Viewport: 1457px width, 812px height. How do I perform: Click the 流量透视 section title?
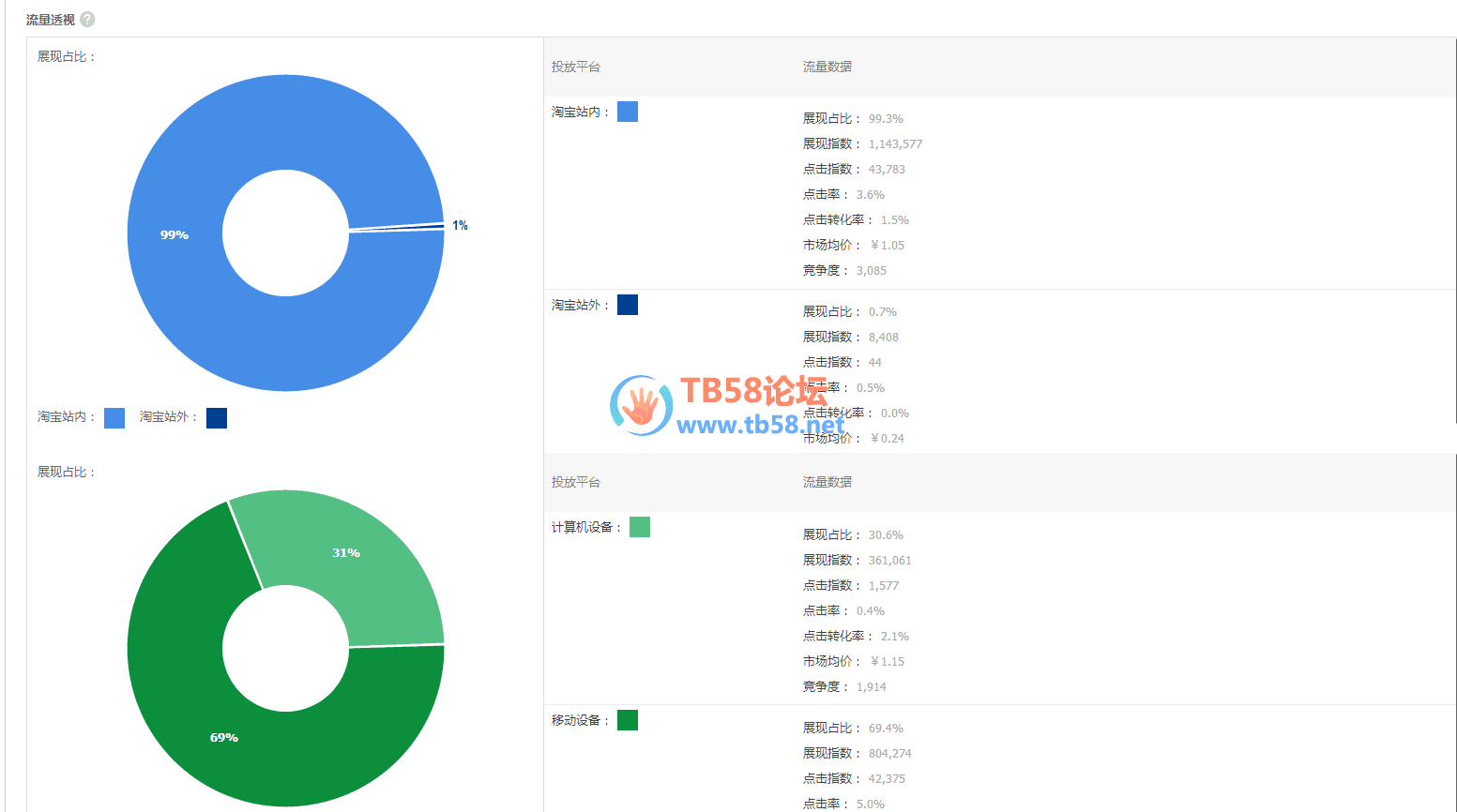tap(51, 20)
